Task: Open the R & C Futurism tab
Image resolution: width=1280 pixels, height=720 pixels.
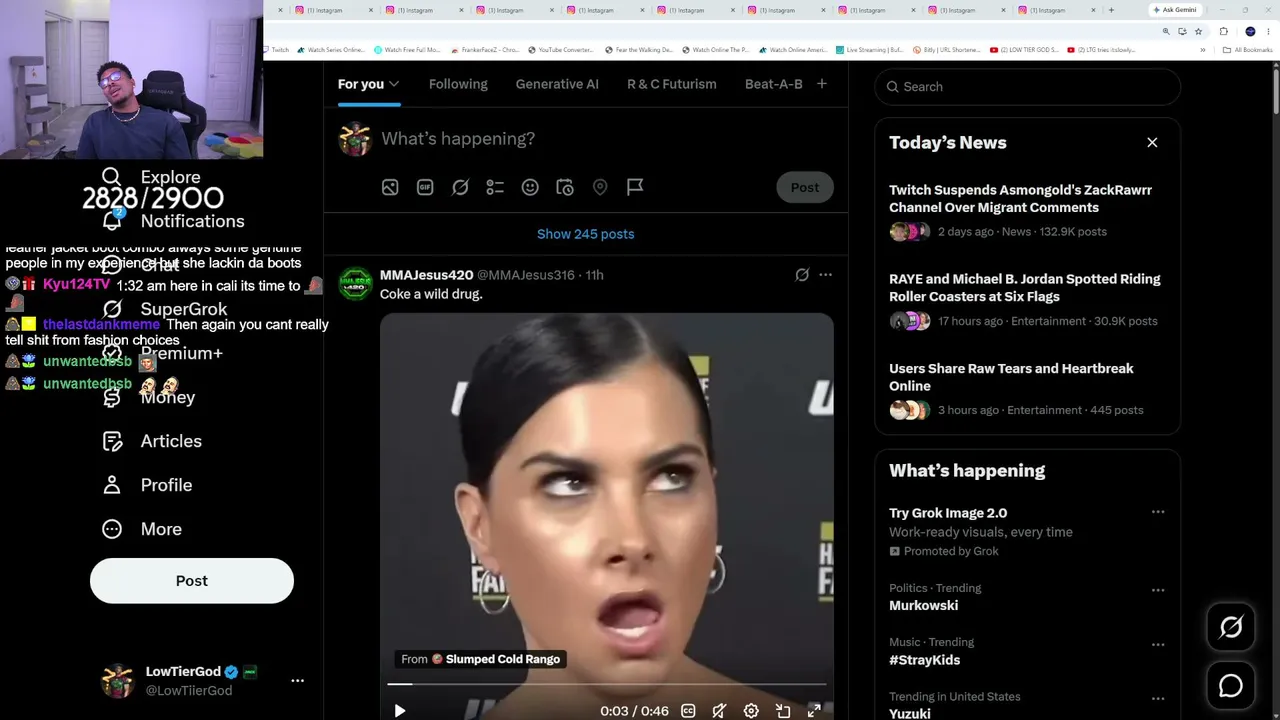Action: (672, 84)
